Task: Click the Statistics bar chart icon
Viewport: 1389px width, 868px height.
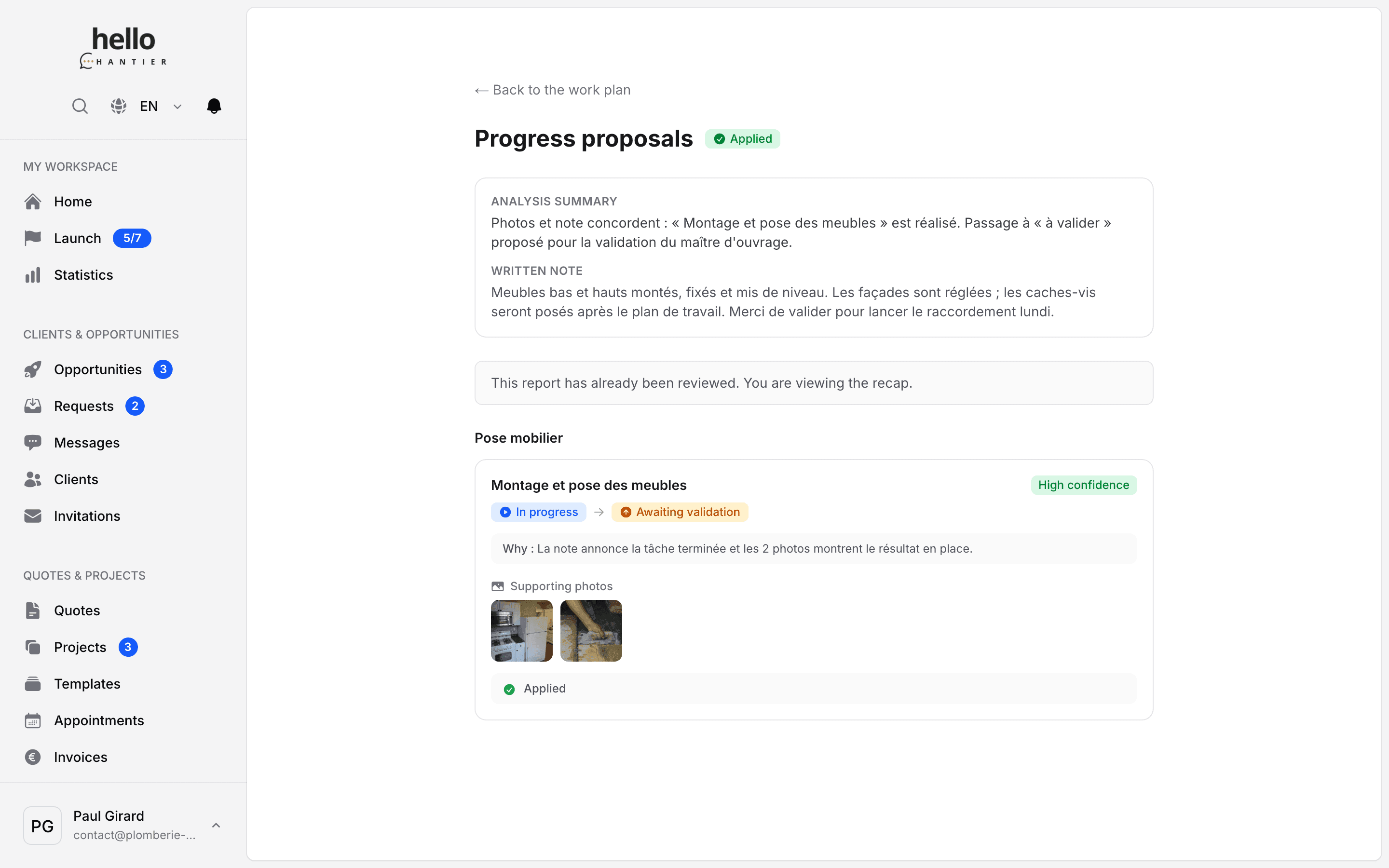Action: point(33,275)
